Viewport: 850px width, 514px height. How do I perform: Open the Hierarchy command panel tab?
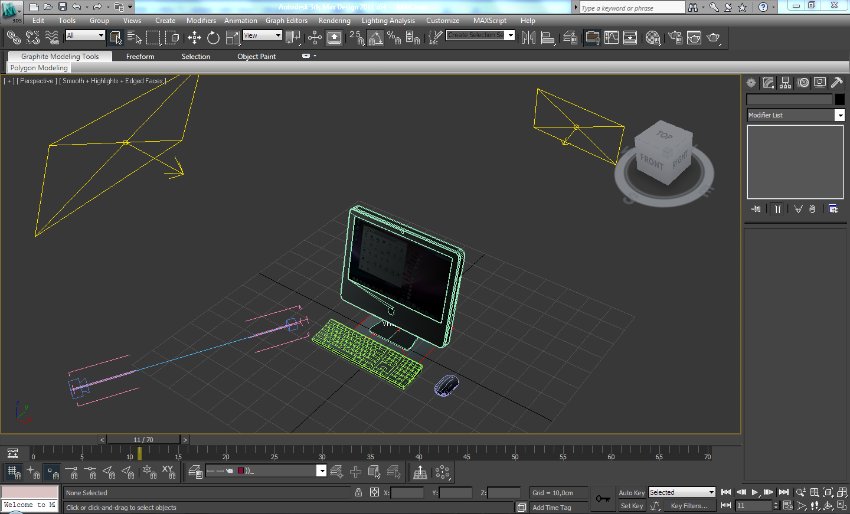click(787, 82)
